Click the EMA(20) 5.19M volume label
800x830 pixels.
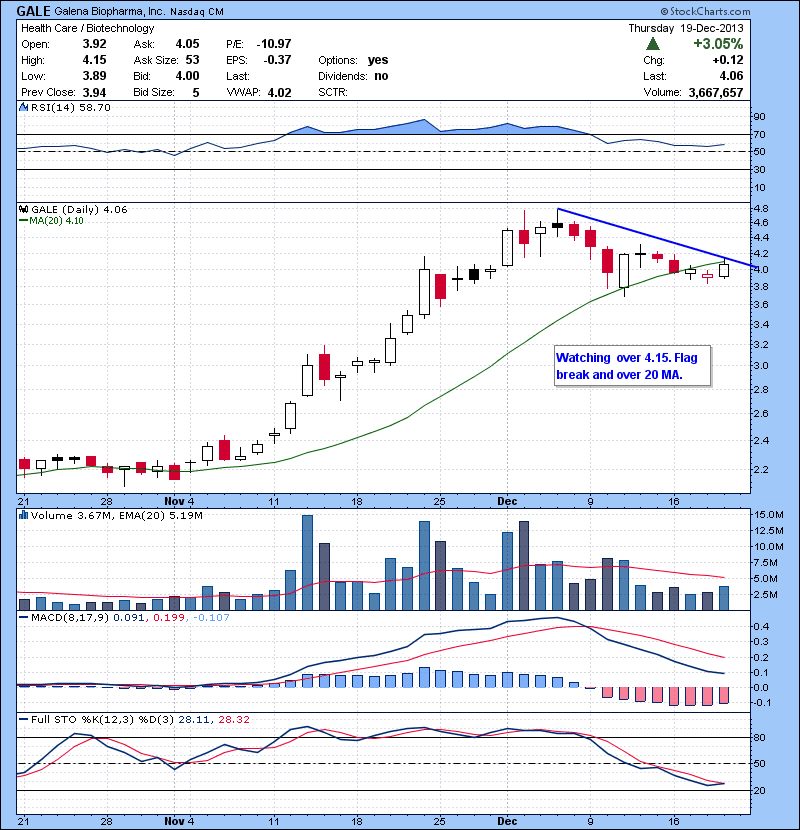click(161, 515)
